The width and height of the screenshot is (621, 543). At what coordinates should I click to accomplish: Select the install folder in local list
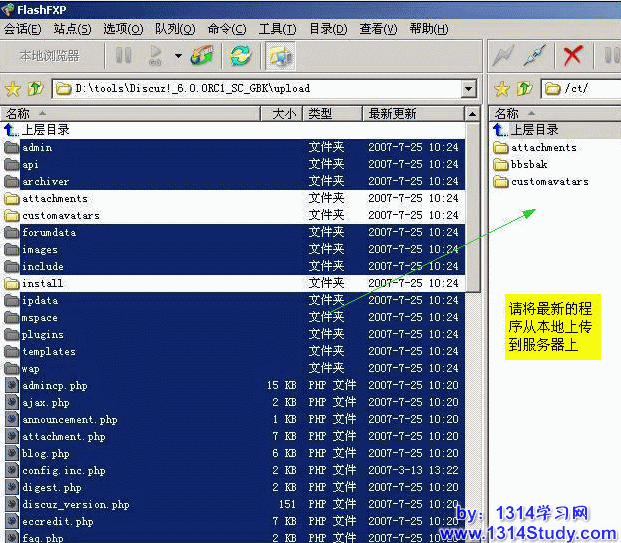[42, 283]
